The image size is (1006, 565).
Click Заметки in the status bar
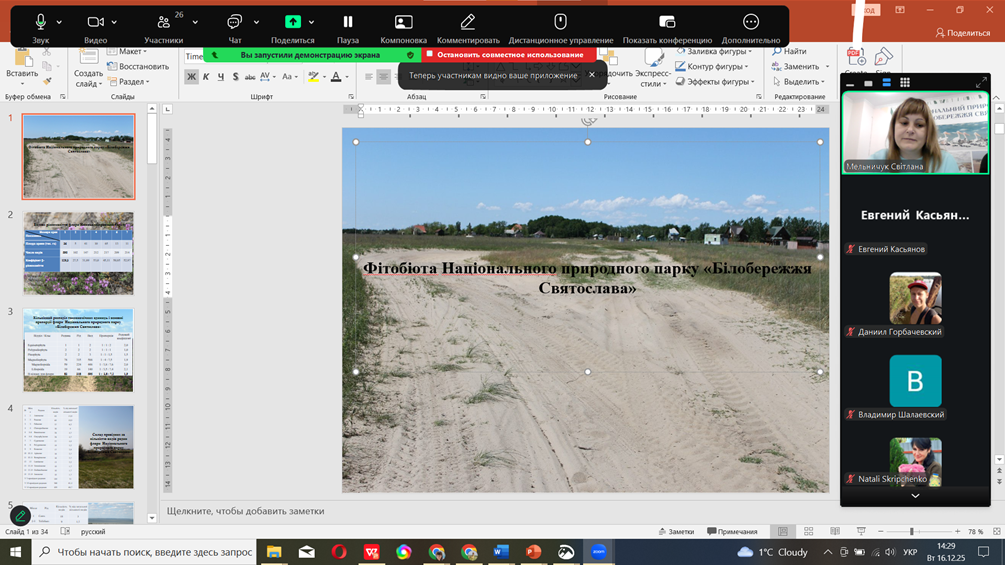click(676, 532)
